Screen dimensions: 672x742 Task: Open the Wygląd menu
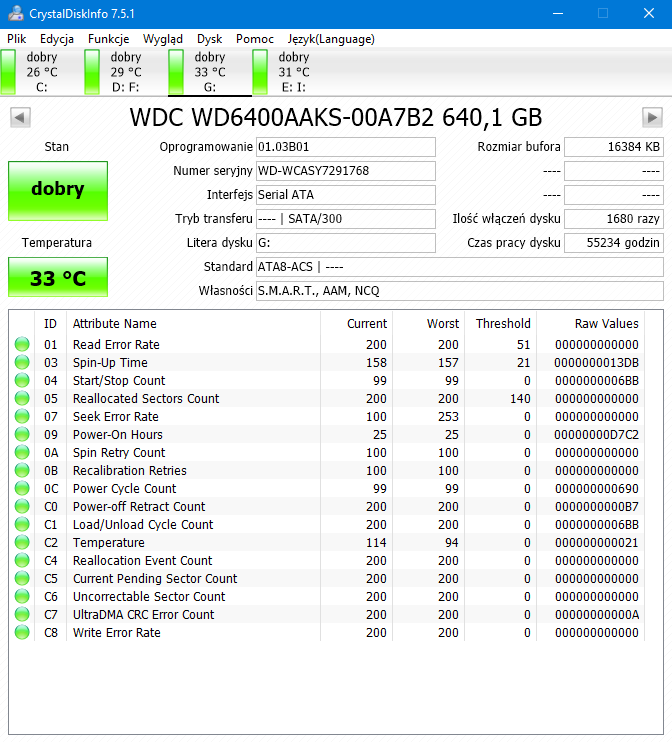pos(163,39)
